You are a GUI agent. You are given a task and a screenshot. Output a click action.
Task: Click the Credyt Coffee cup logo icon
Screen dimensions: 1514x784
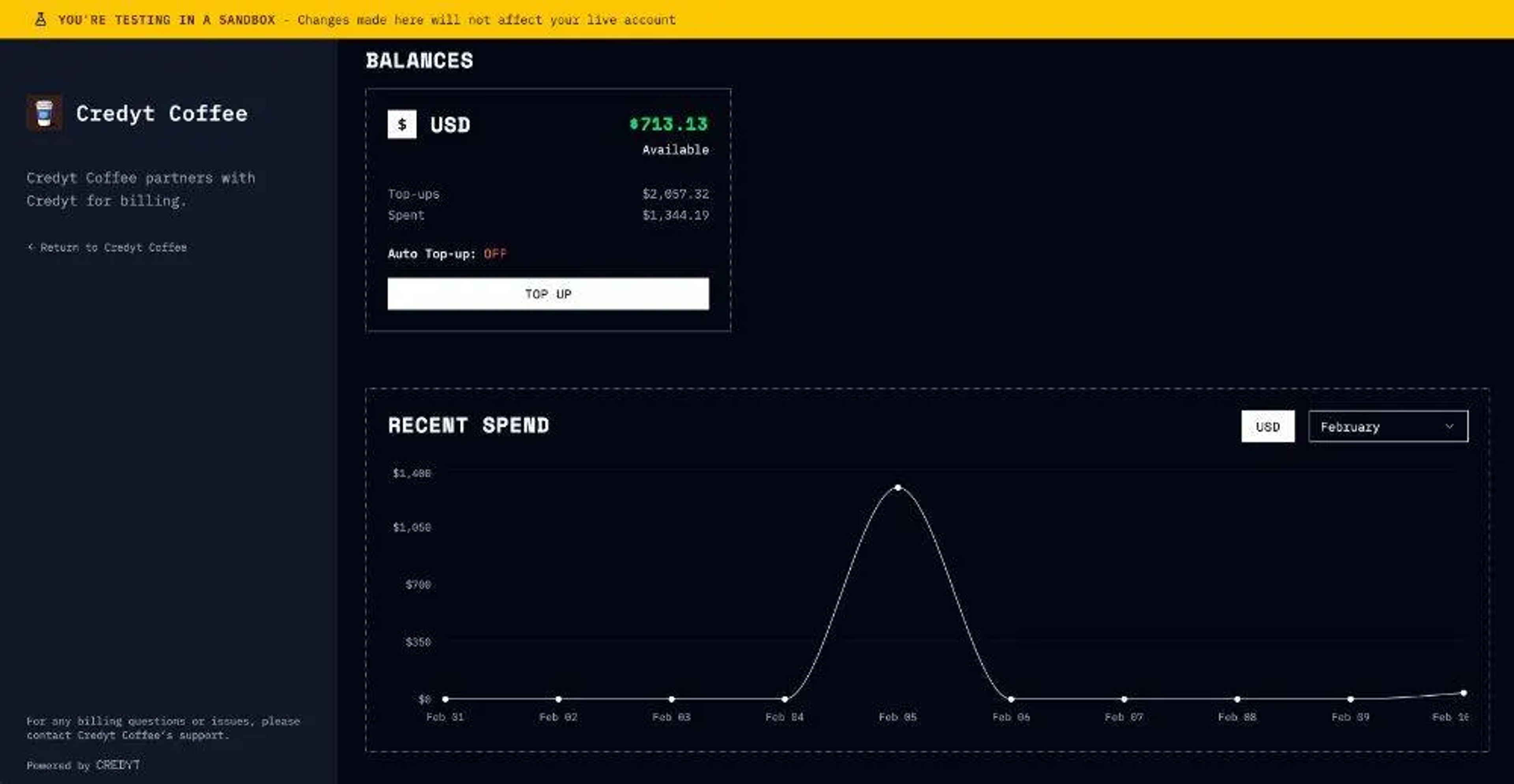[44, 113]
